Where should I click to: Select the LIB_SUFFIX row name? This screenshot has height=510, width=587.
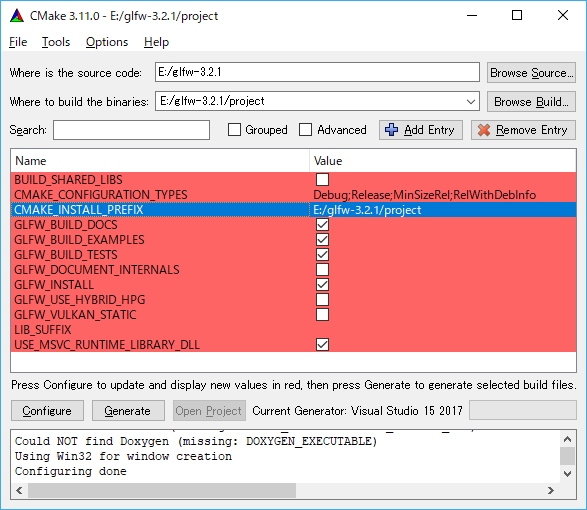point(43,330)
